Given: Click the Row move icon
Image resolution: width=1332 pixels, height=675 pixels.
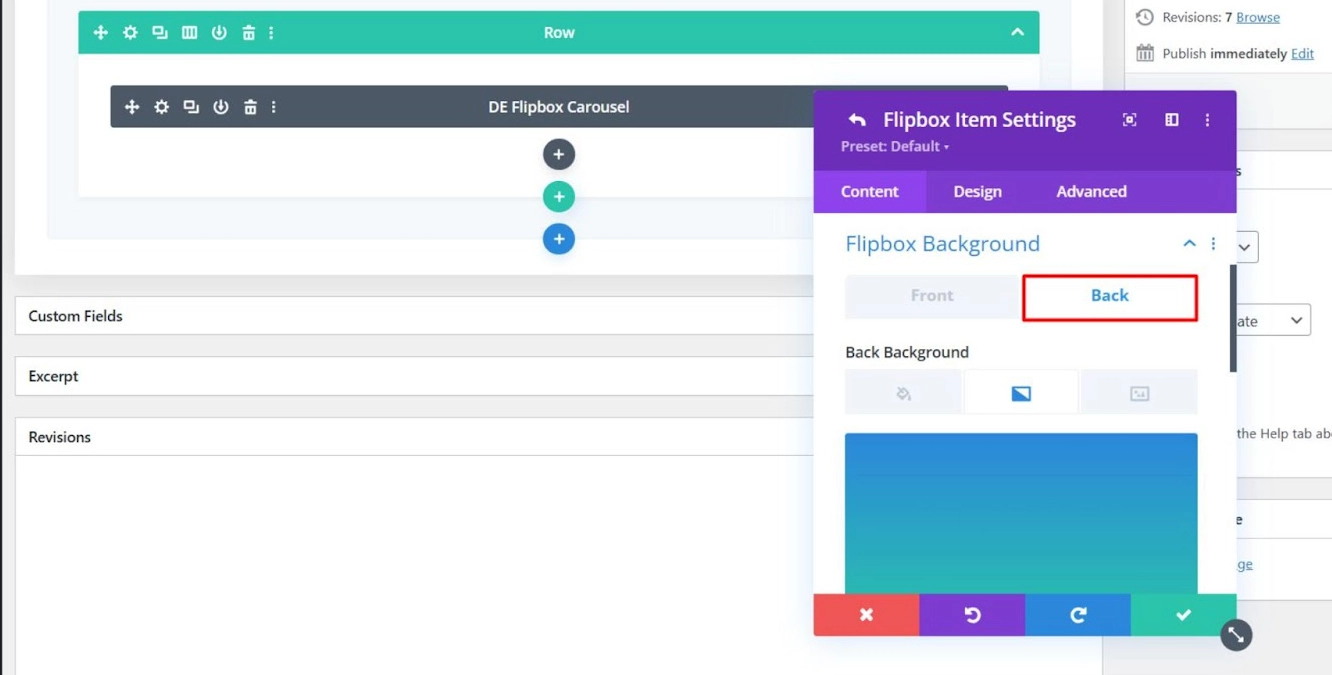Looking at the screenshot, I should [x=100, y=33].
